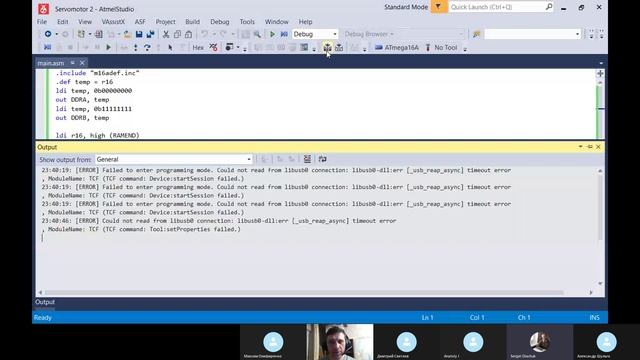Open the Device Programming chip icon
The image size is (640, 360).
(x=327, y=48)
